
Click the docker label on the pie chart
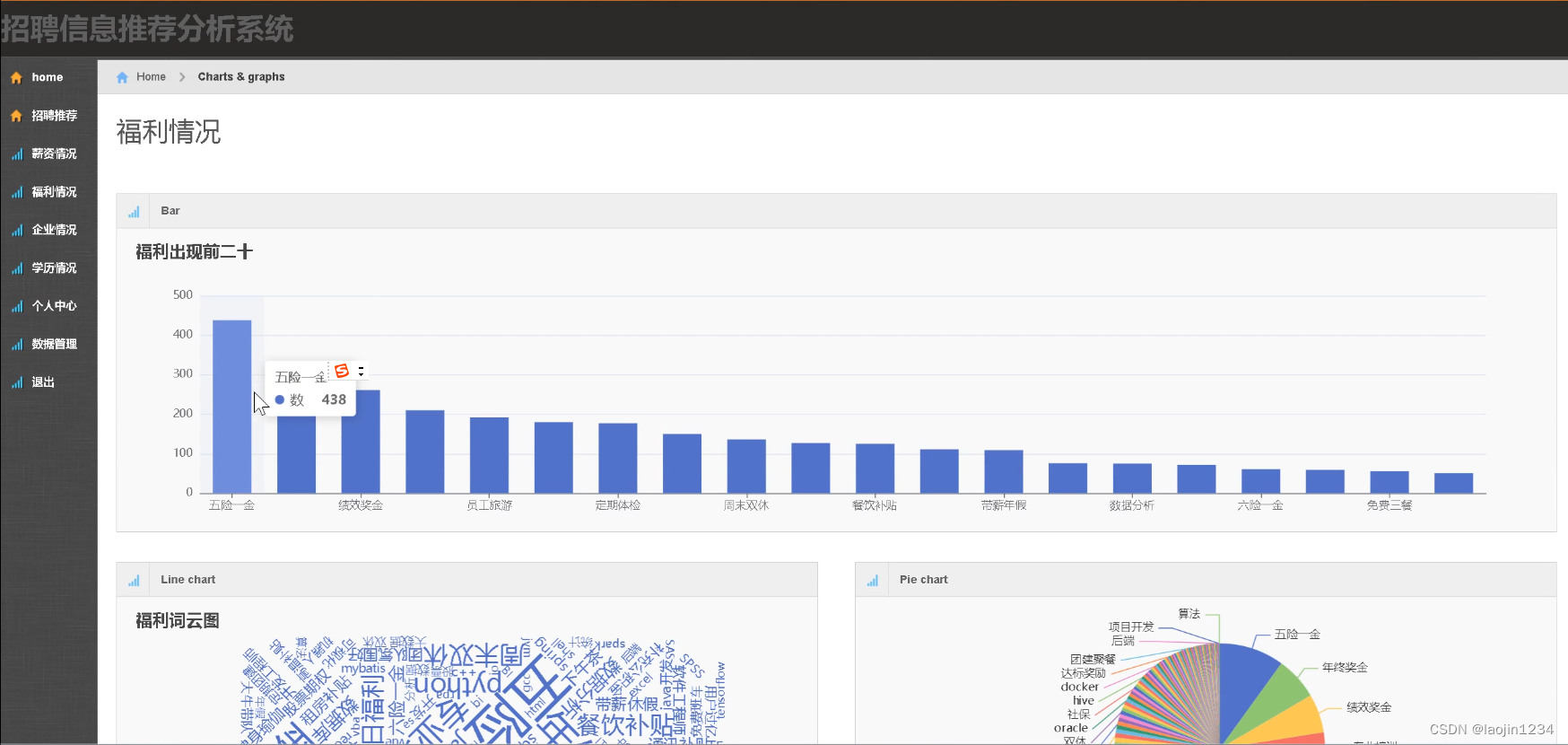[x=1079, y=687]
